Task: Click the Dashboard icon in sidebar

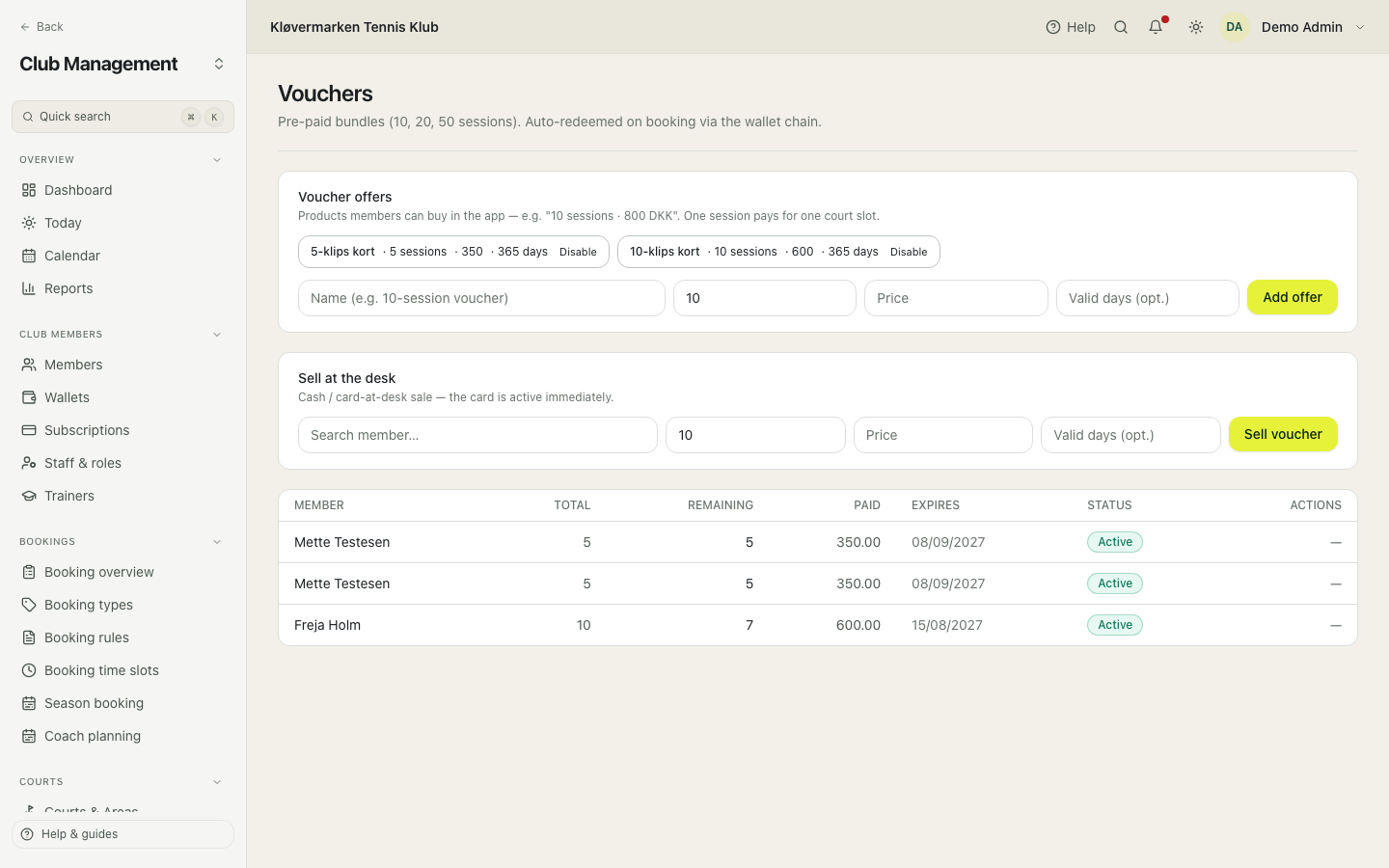Action: pyautogui.click(x=29, y=190)
